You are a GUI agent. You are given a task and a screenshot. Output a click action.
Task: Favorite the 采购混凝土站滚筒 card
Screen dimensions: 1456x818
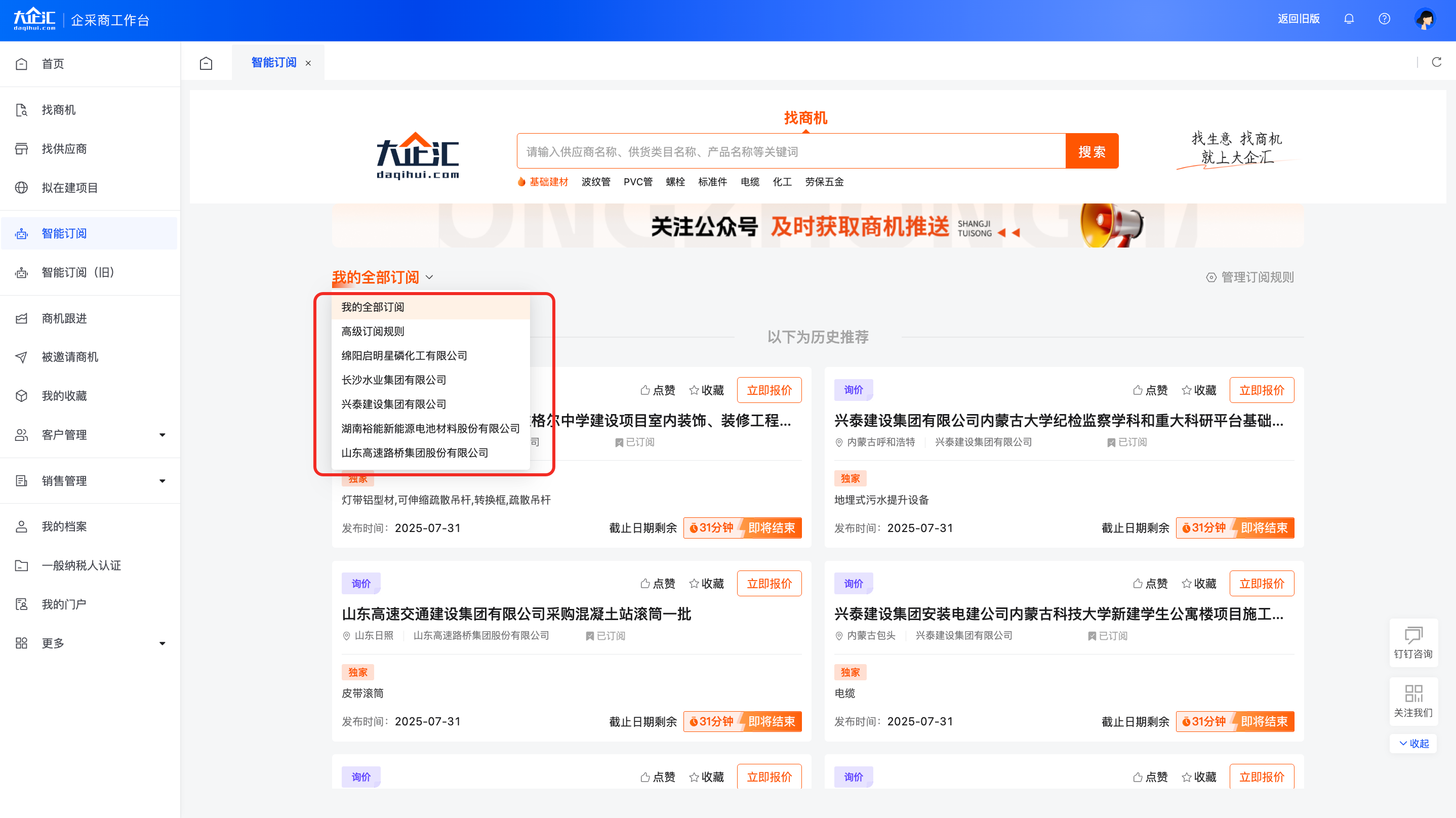[x=707, y=584]
